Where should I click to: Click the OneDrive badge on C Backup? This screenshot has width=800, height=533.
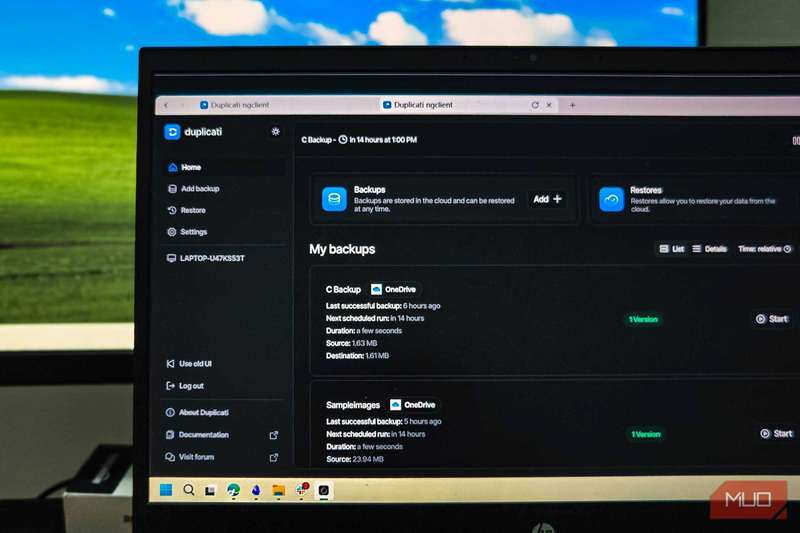(393, 289)
